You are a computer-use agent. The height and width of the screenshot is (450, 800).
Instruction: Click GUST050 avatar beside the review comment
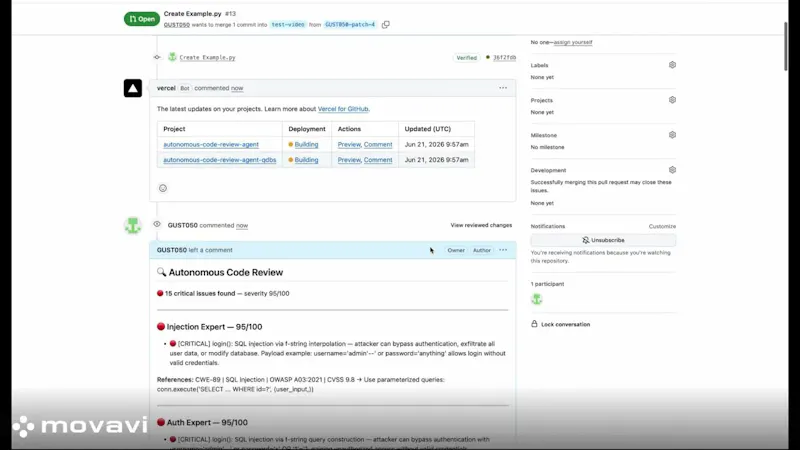(133, 226)
